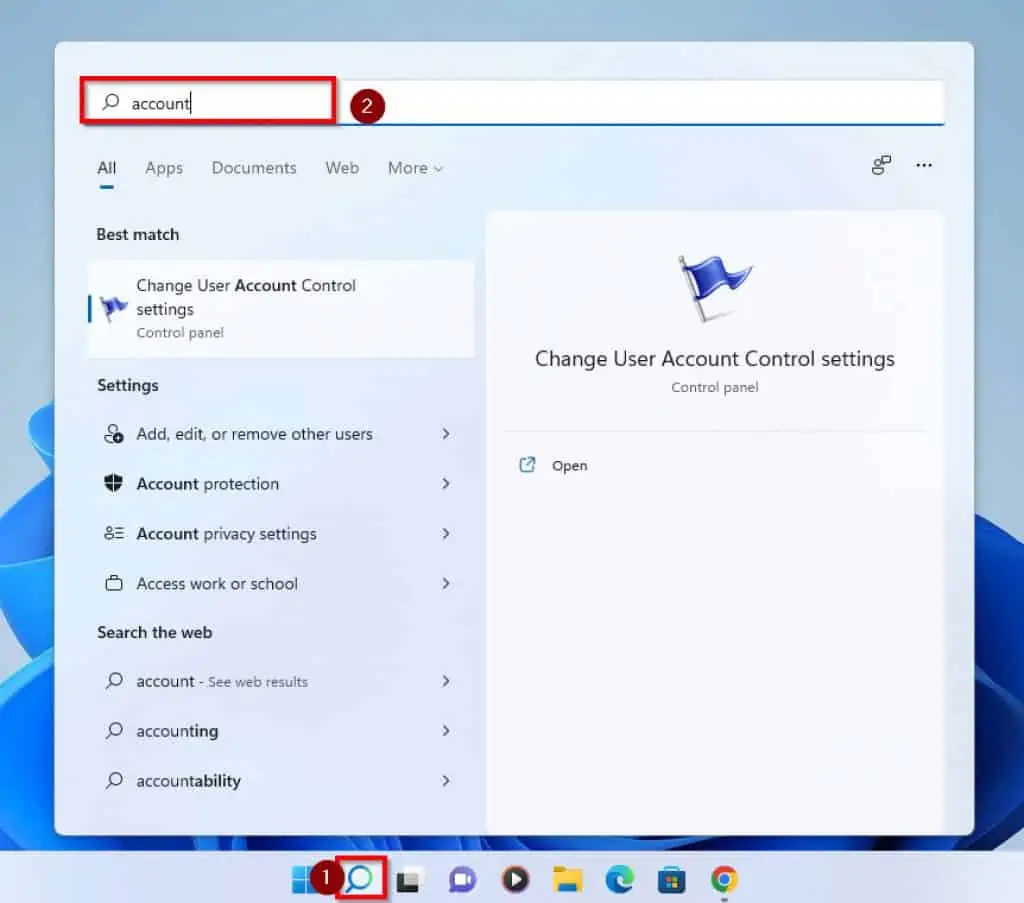Click Open under Change User Account Control settings
The width and height of the screenshot is (1024, 903).
pyautogui.click(x=569, y=465)
